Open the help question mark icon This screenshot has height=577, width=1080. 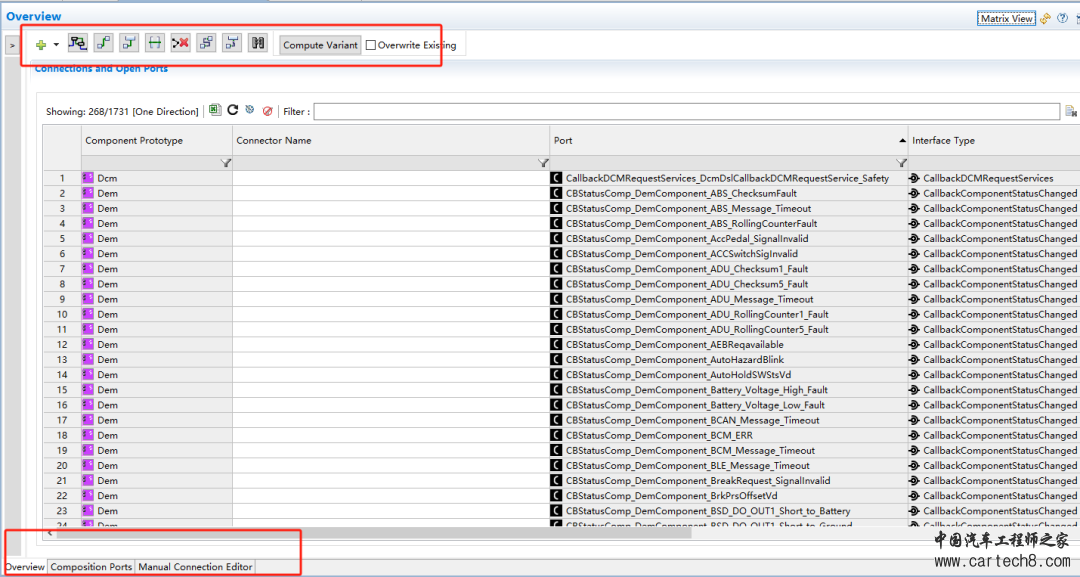coord(1063,19)
